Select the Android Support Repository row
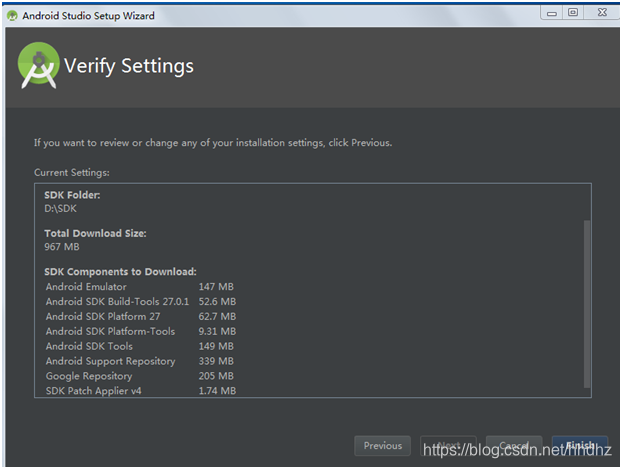Image resolution: width=622 pixels, height=469 pixels. click(140, 361)
